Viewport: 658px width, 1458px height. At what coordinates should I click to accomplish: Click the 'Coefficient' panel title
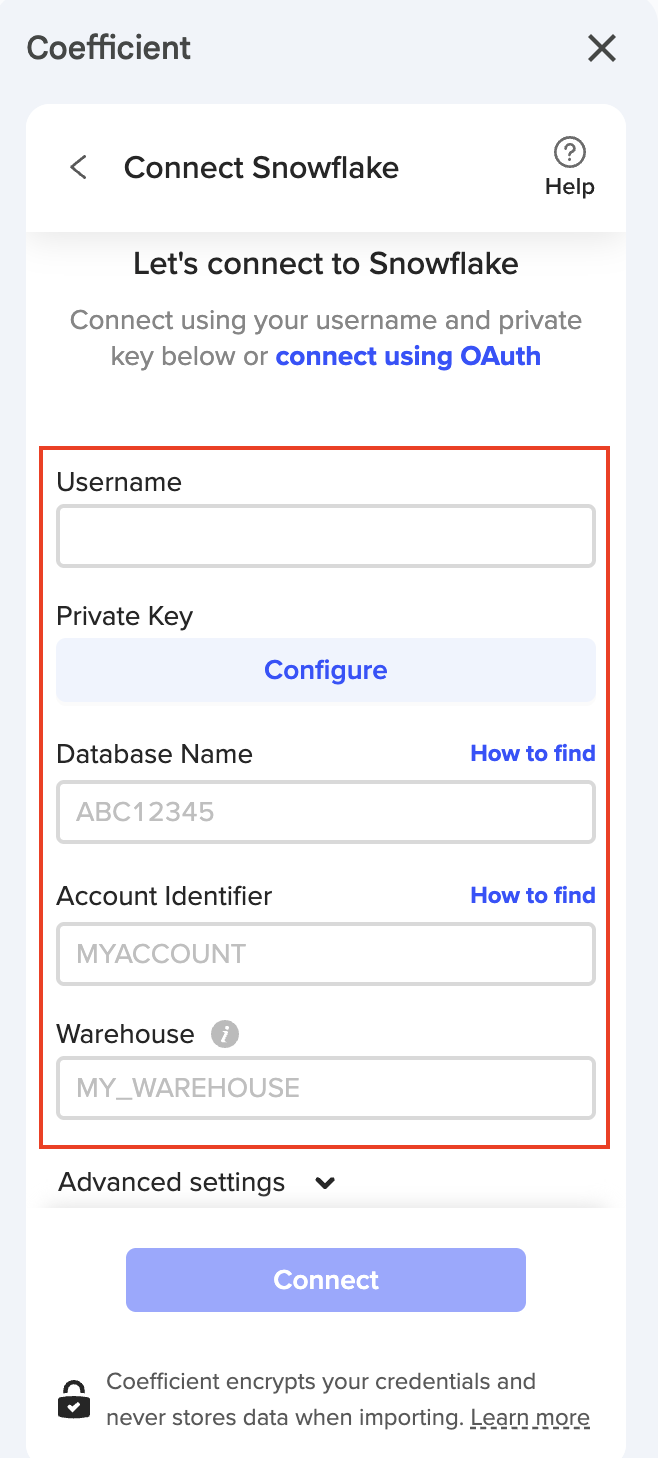(109, 48)
